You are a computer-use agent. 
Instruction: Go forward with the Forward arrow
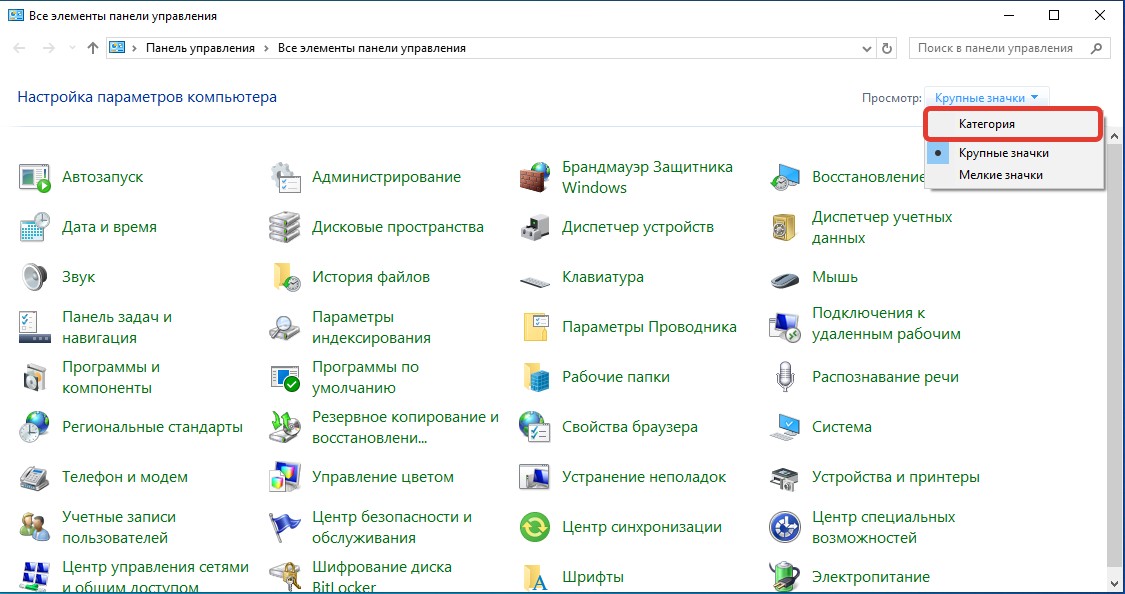[48, 48]
